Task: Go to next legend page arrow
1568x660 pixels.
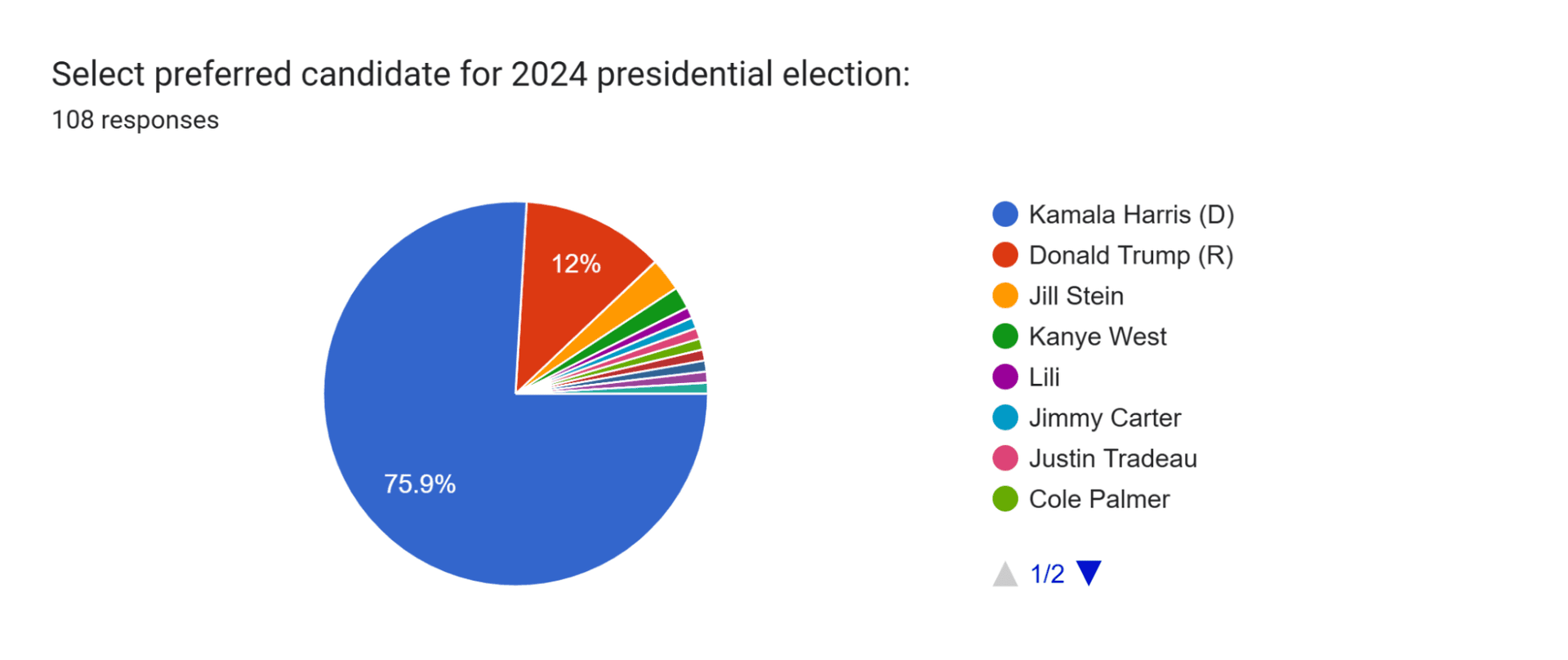Action: pos(1089,573)
